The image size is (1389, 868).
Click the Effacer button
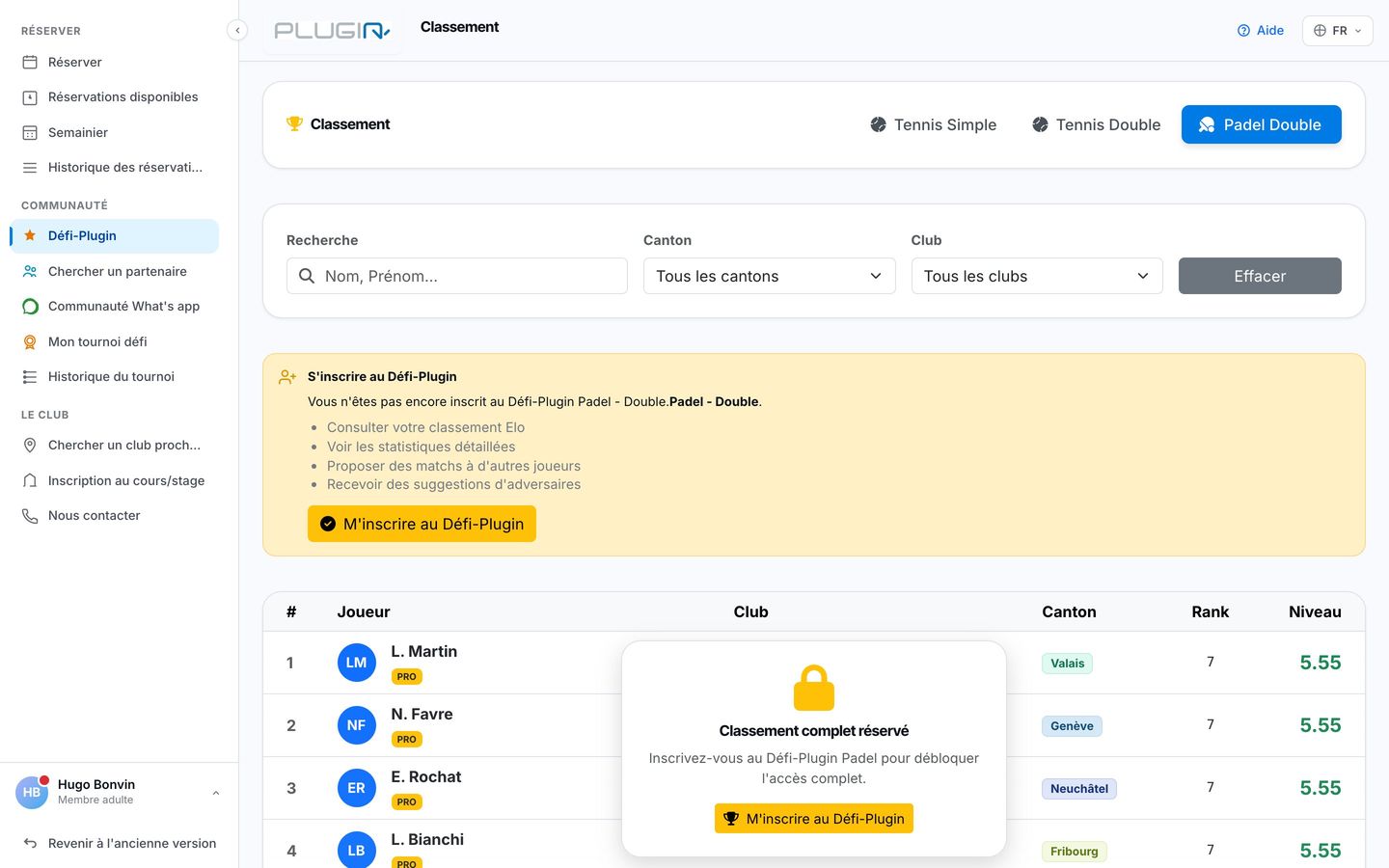(1260, 276)
